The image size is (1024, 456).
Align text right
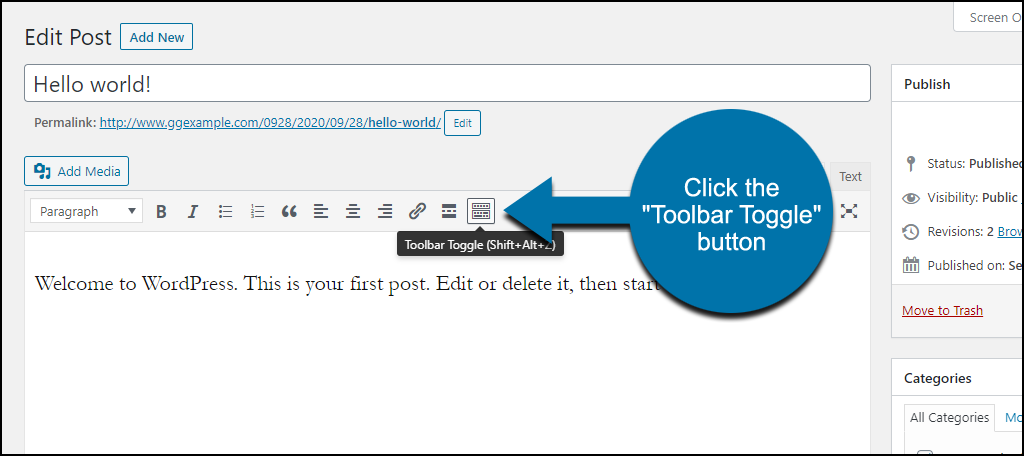(x=385, y=212)
